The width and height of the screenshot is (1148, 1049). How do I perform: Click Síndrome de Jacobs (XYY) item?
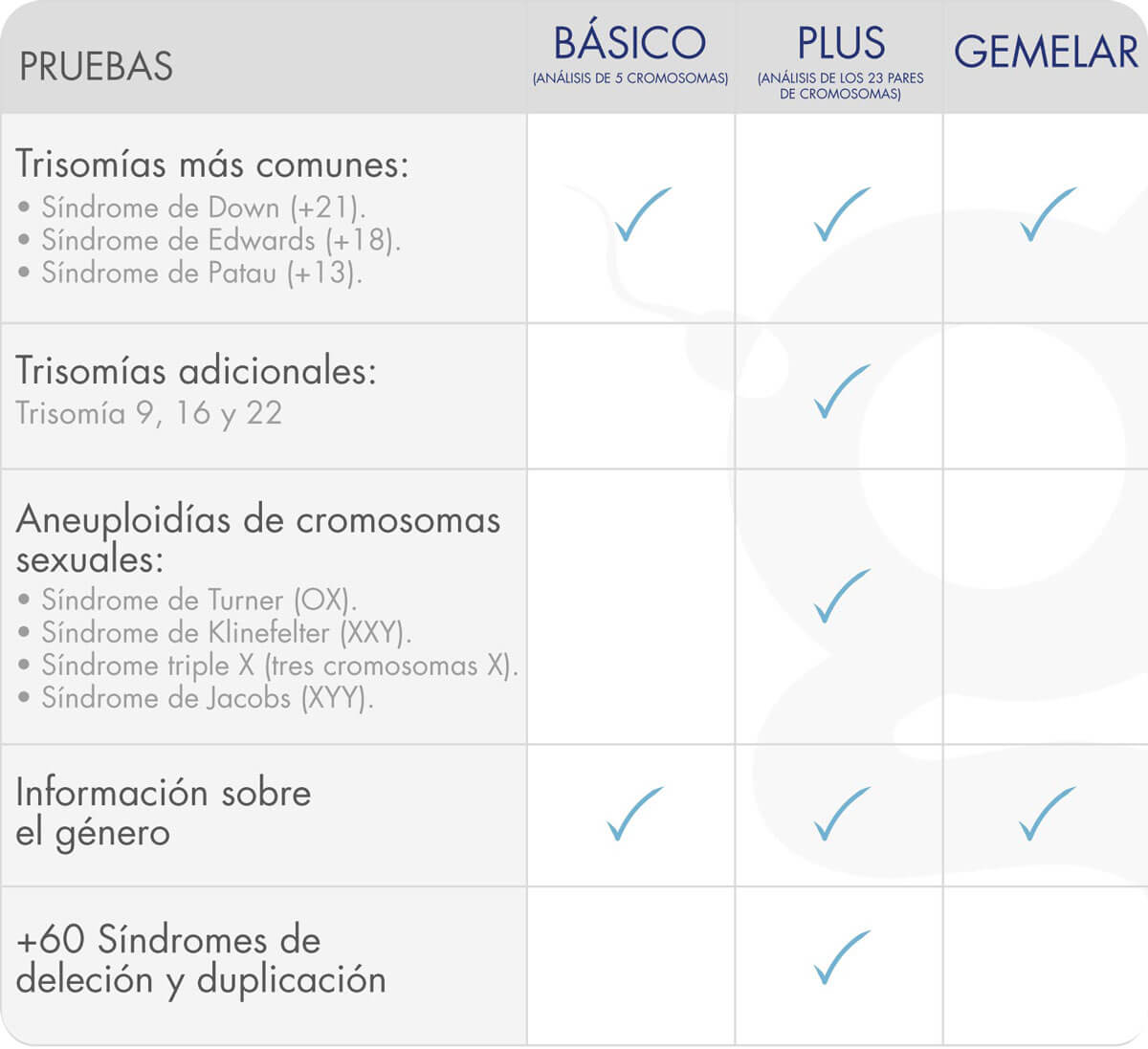click(x=207, y=698)
